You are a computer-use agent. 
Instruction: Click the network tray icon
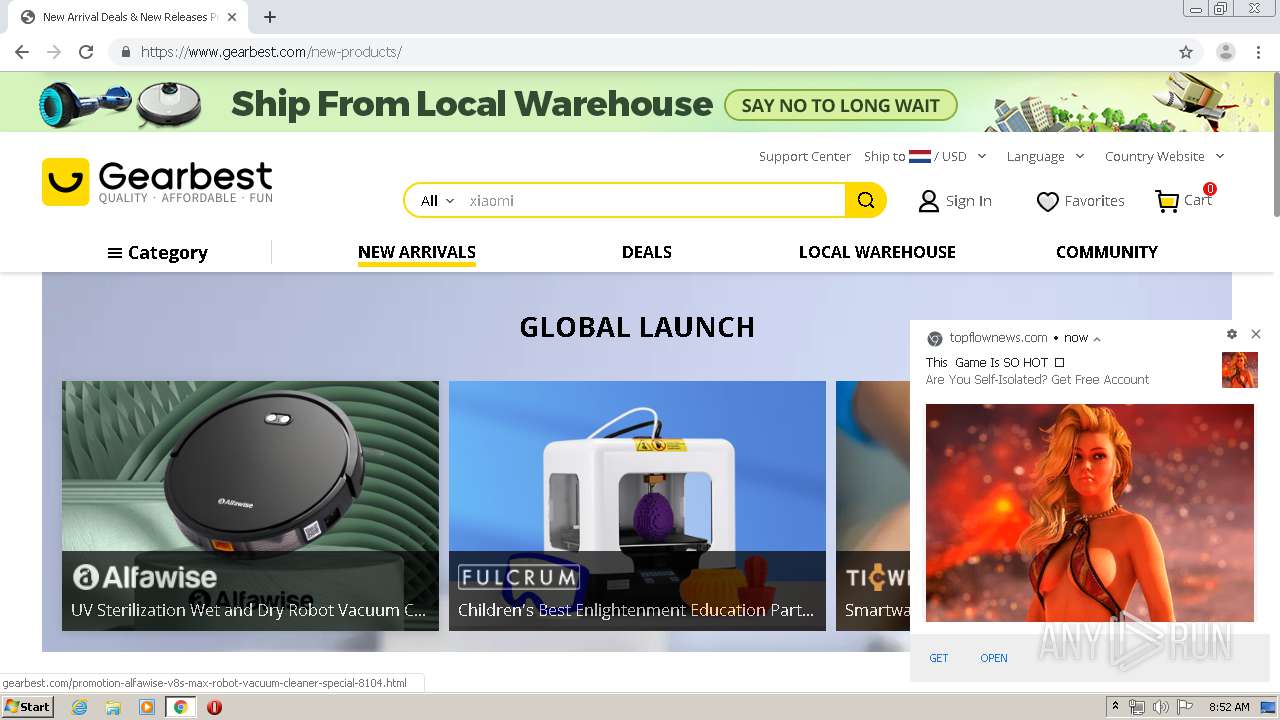point(1137,707)
